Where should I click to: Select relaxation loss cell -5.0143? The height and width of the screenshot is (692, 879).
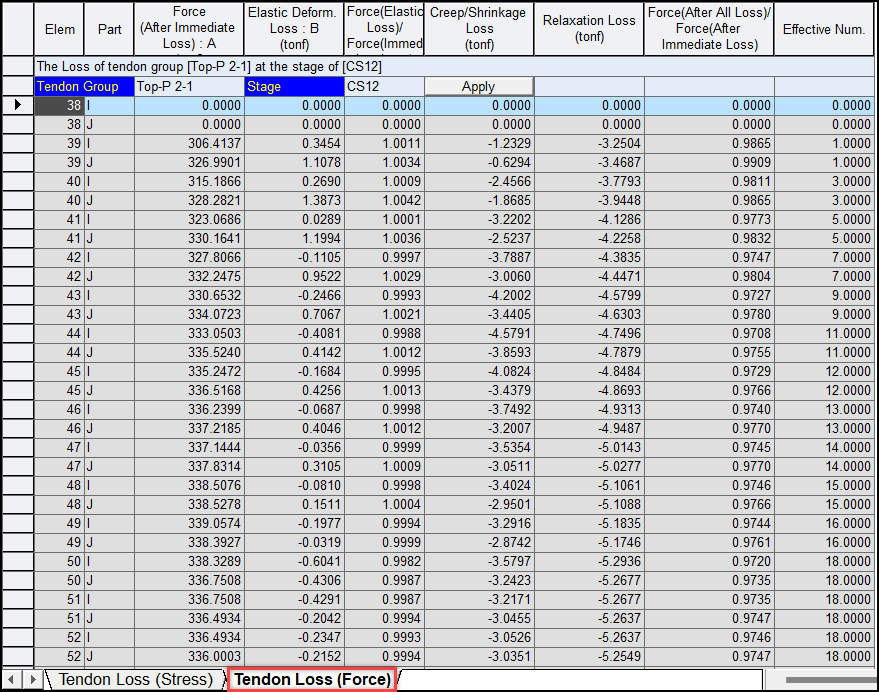click(x=589, y=448)
